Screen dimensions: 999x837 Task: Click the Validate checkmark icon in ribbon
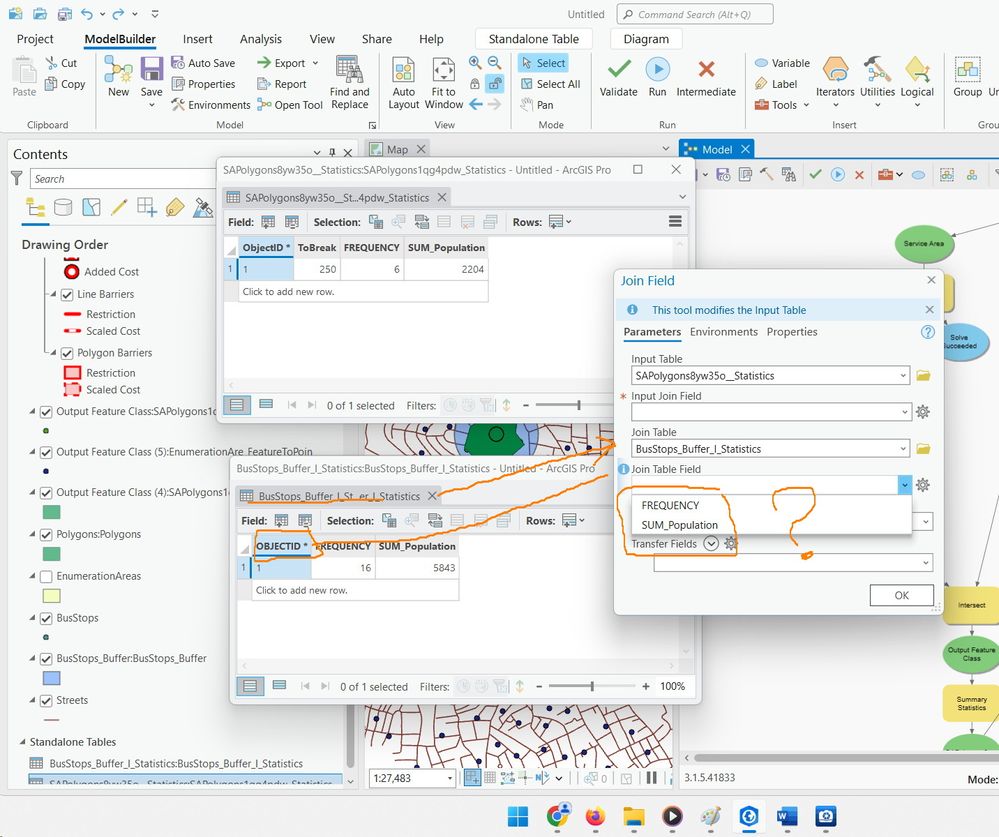click(x=619, y=69)
